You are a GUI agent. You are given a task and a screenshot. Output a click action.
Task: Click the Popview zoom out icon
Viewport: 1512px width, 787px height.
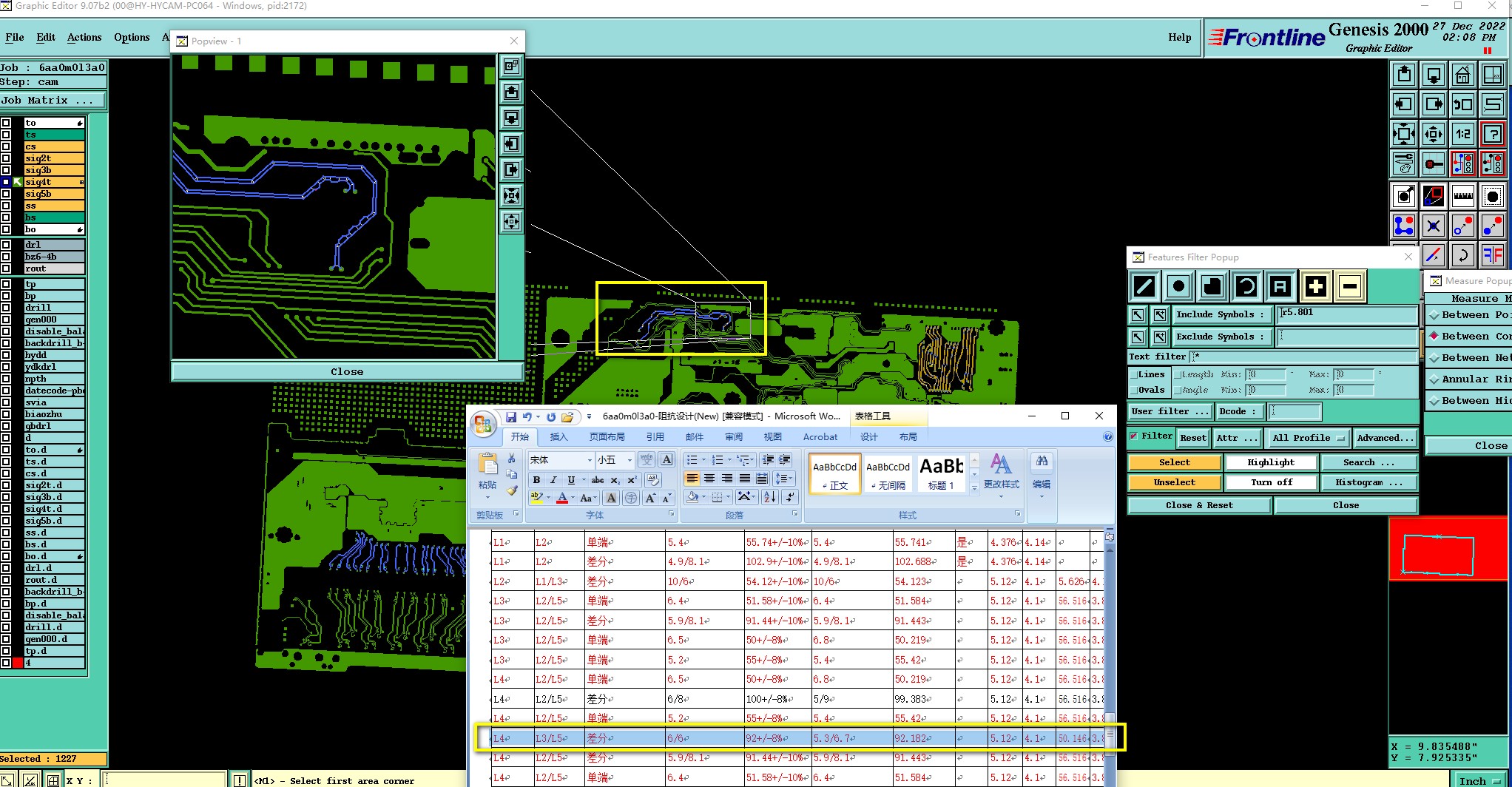(511, 221)
